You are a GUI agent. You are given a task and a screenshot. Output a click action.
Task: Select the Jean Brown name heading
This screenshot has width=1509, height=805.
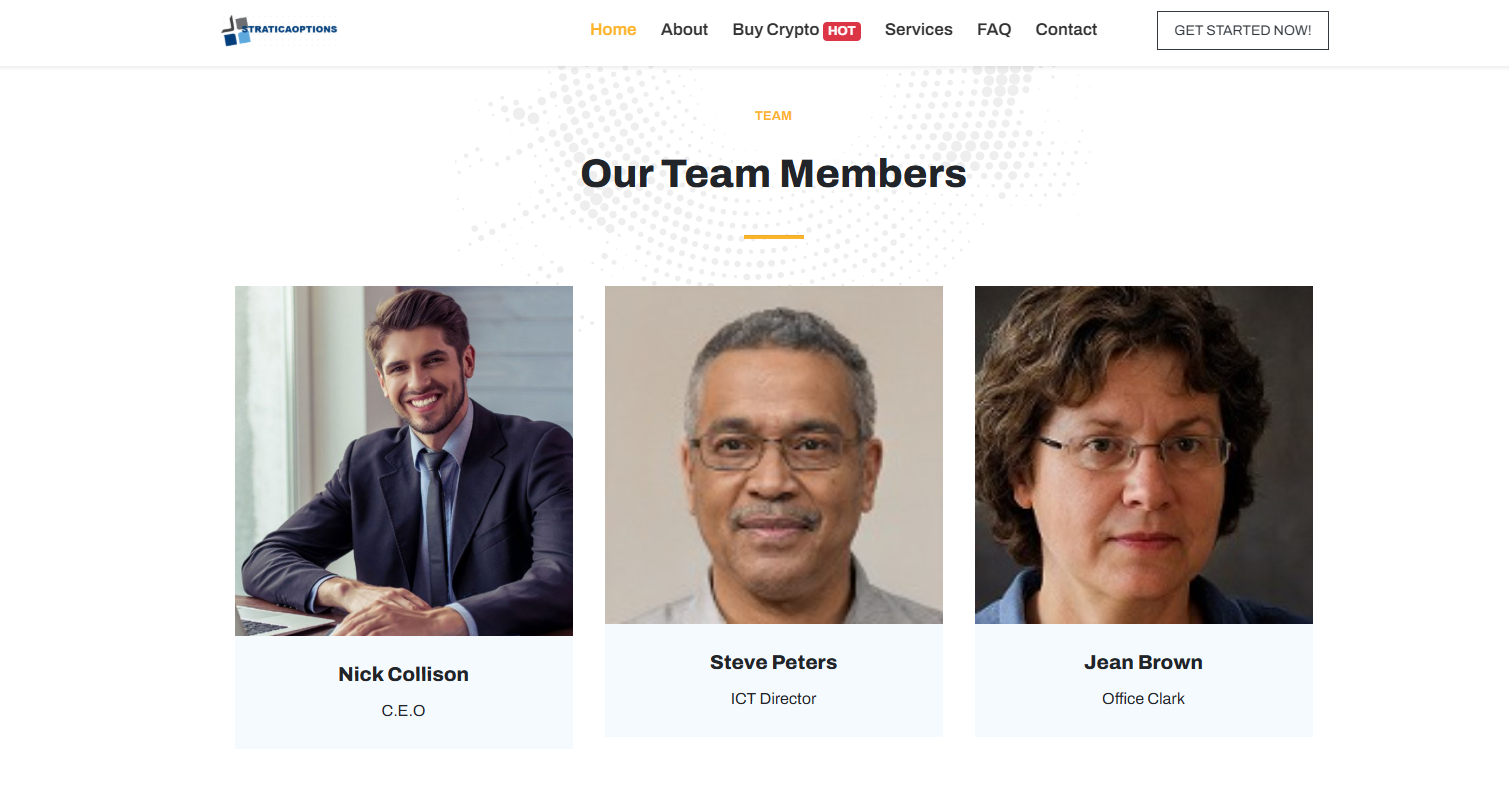pyautogui.click(x=1143, y=662)
